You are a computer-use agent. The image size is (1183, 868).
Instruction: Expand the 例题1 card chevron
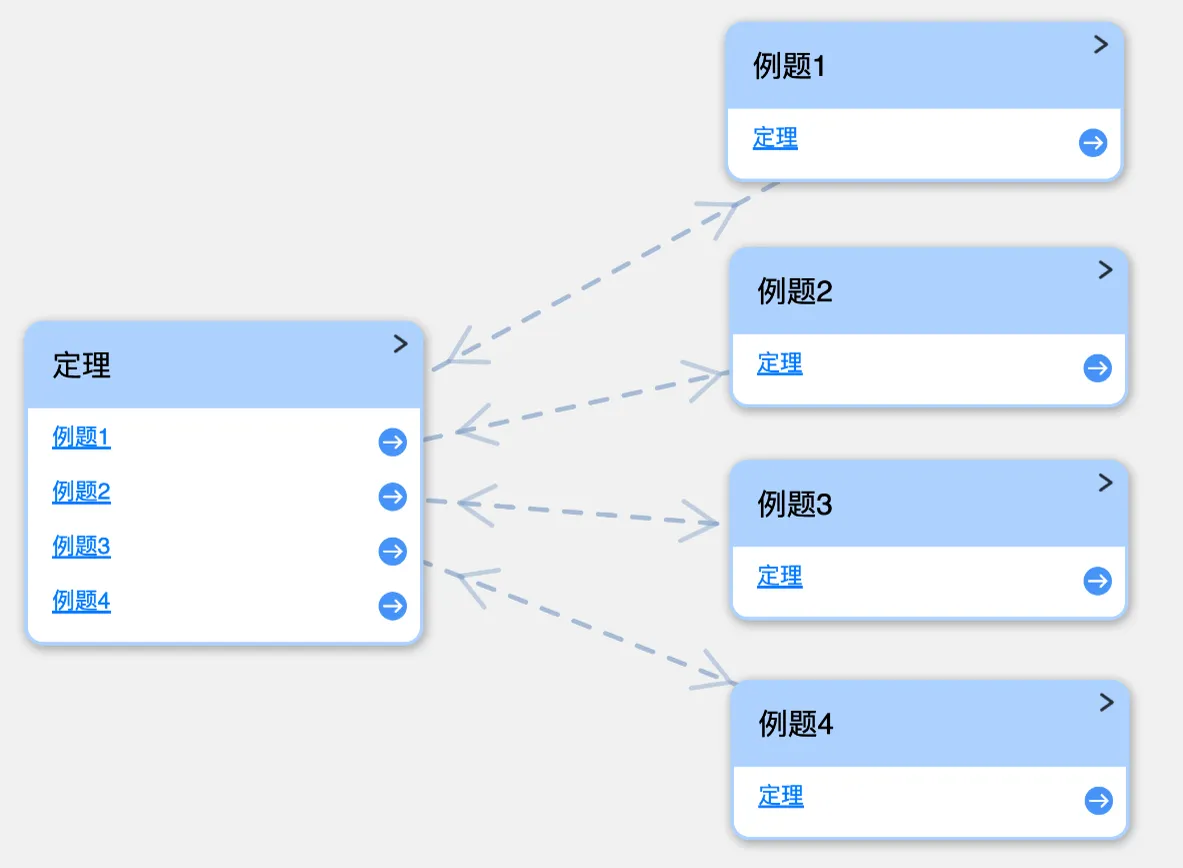[1101, 45]
